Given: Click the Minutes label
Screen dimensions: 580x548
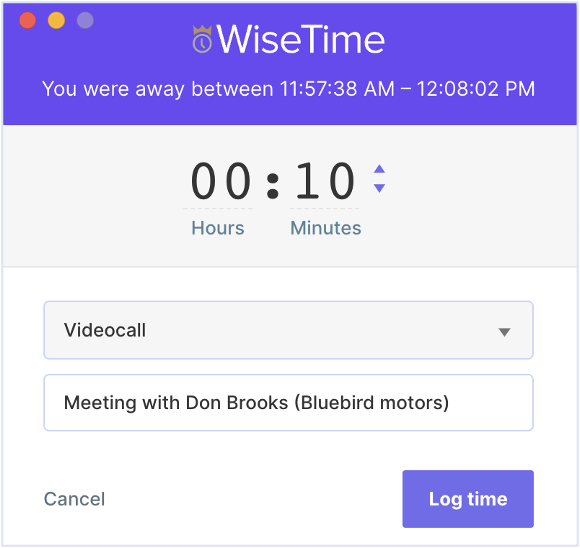Looking at the screenshot, I should click(326, 228).
